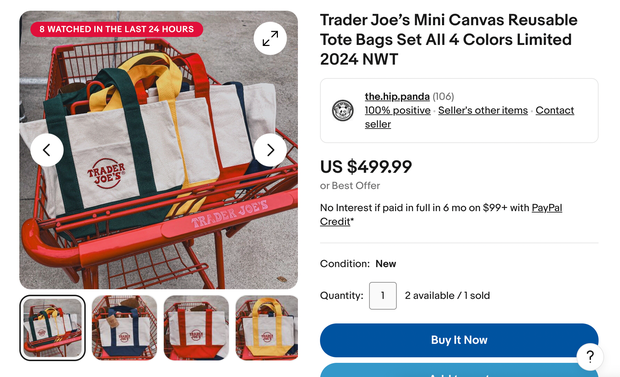Click the partially visible Add to cart button

[x=459, y=370]
